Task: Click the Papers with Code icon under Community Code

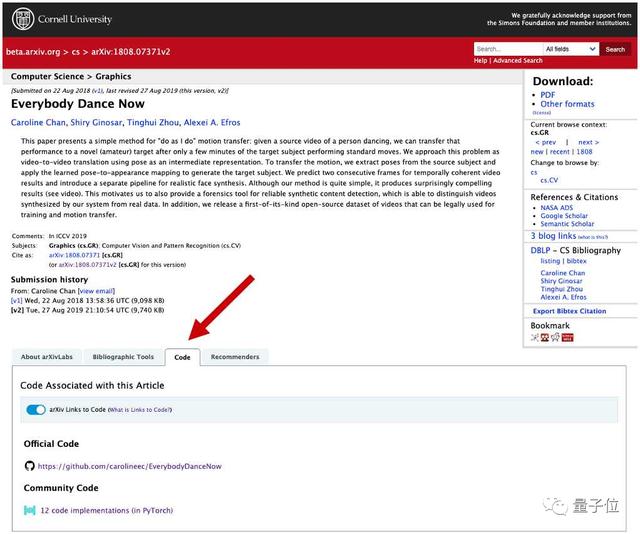Action: coord(30,510)
